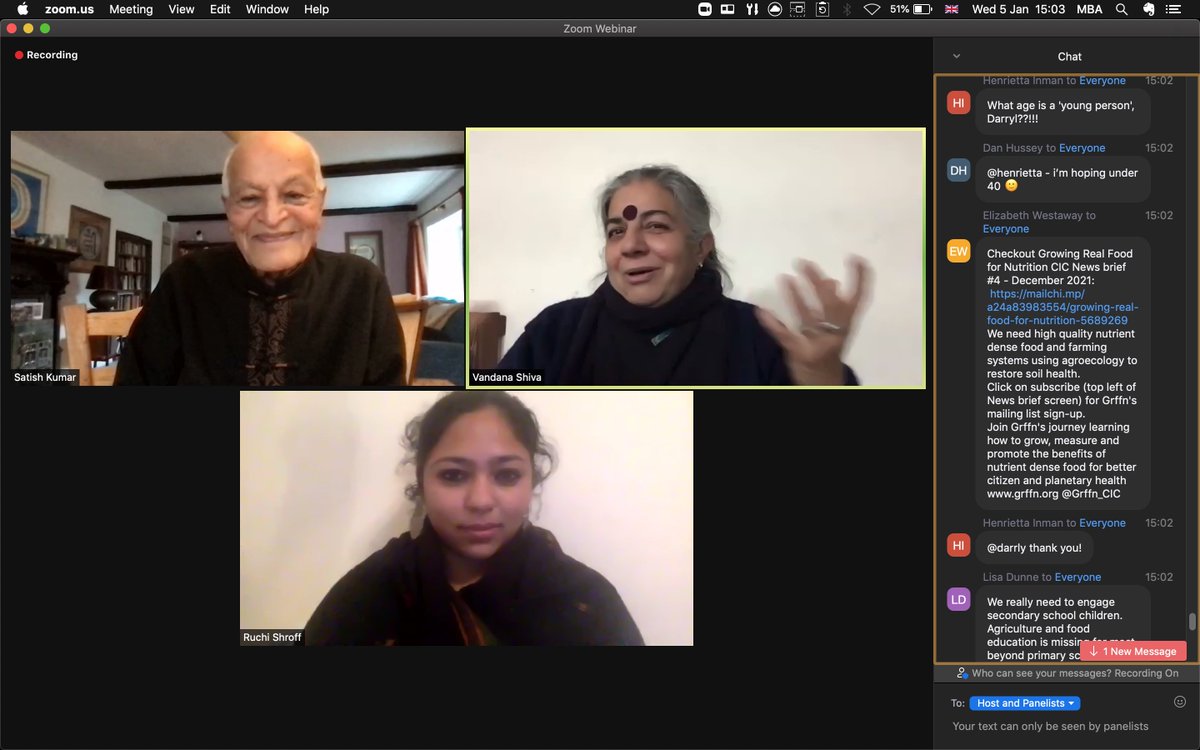The image size is (1200, 750).
Task: Click 'Zoom Webinar' window title
Action: coord(600,28)
